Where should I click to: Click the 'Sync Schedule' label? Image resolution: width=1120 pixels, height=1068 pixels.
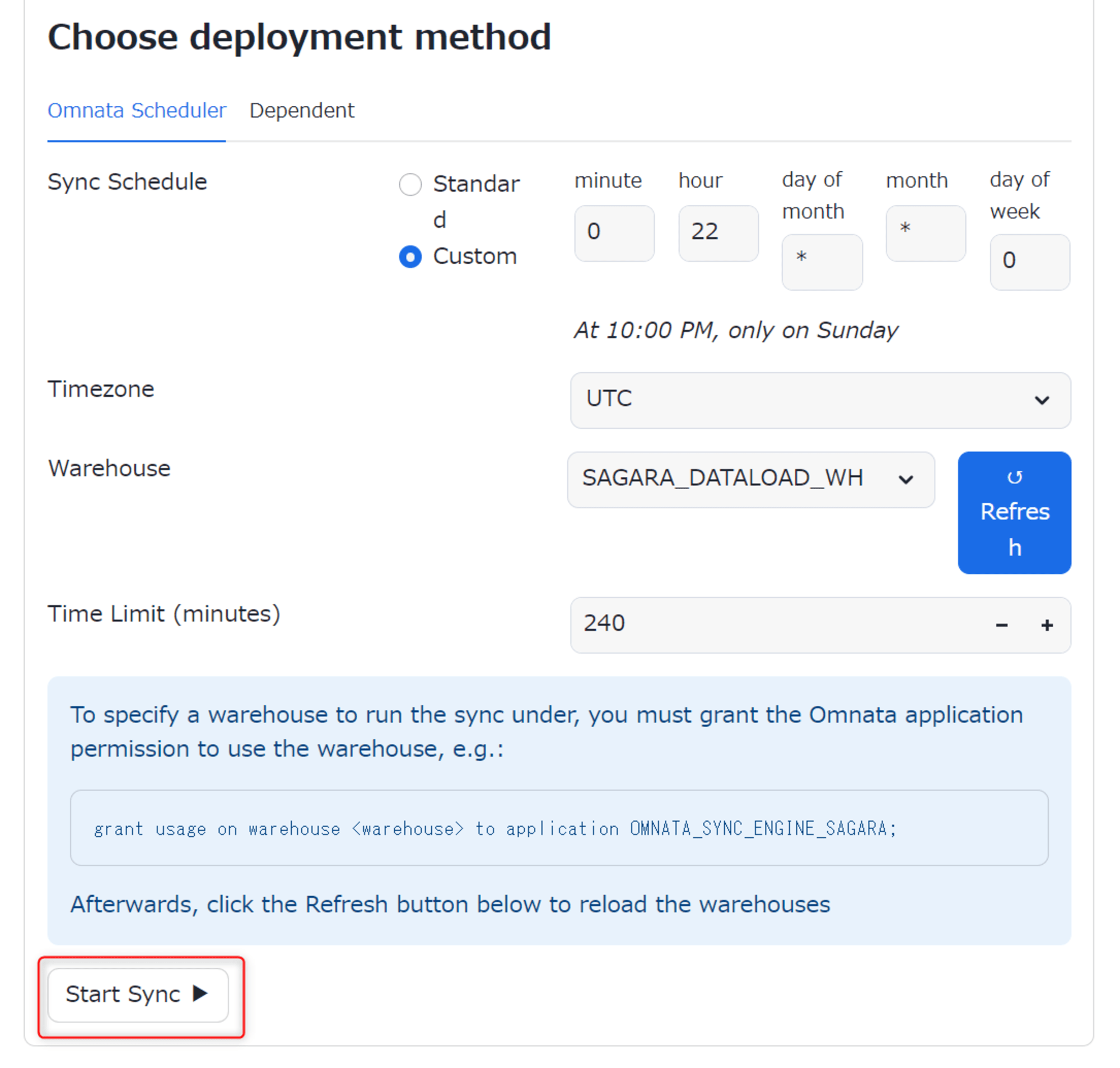tap(127, 182)
